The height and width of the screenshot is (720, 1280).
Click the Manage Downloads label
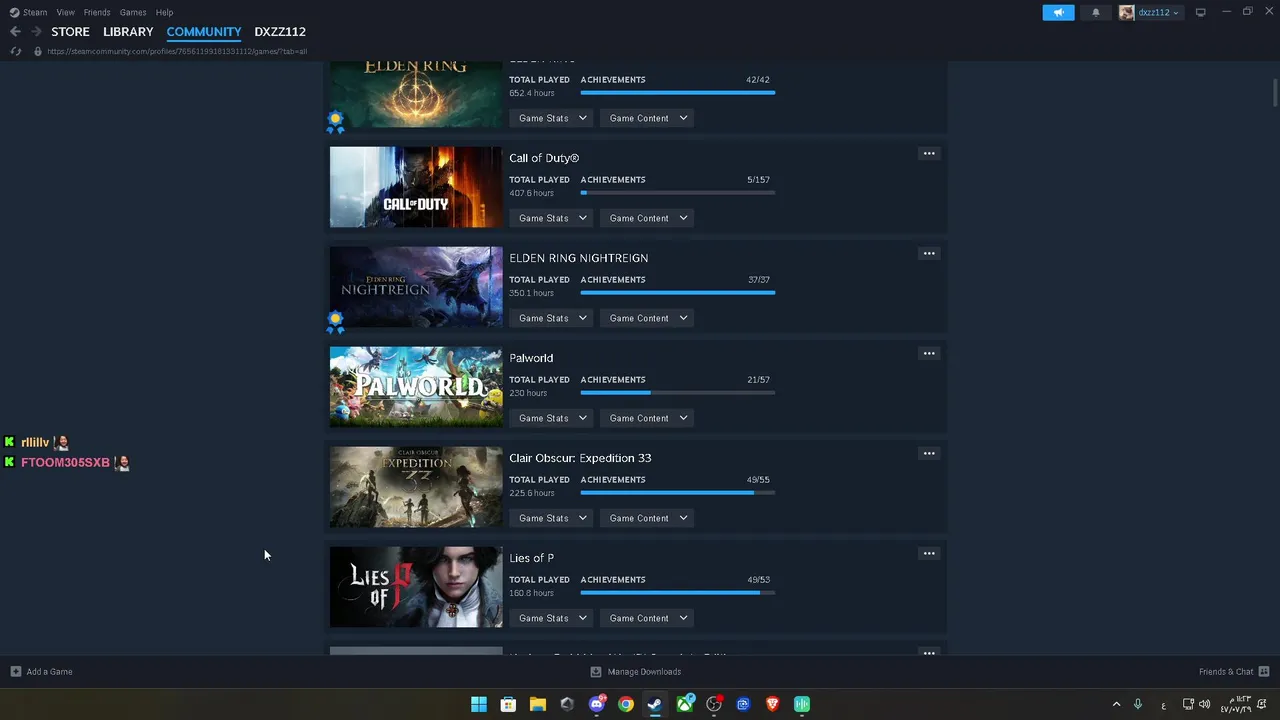point(644,672)
